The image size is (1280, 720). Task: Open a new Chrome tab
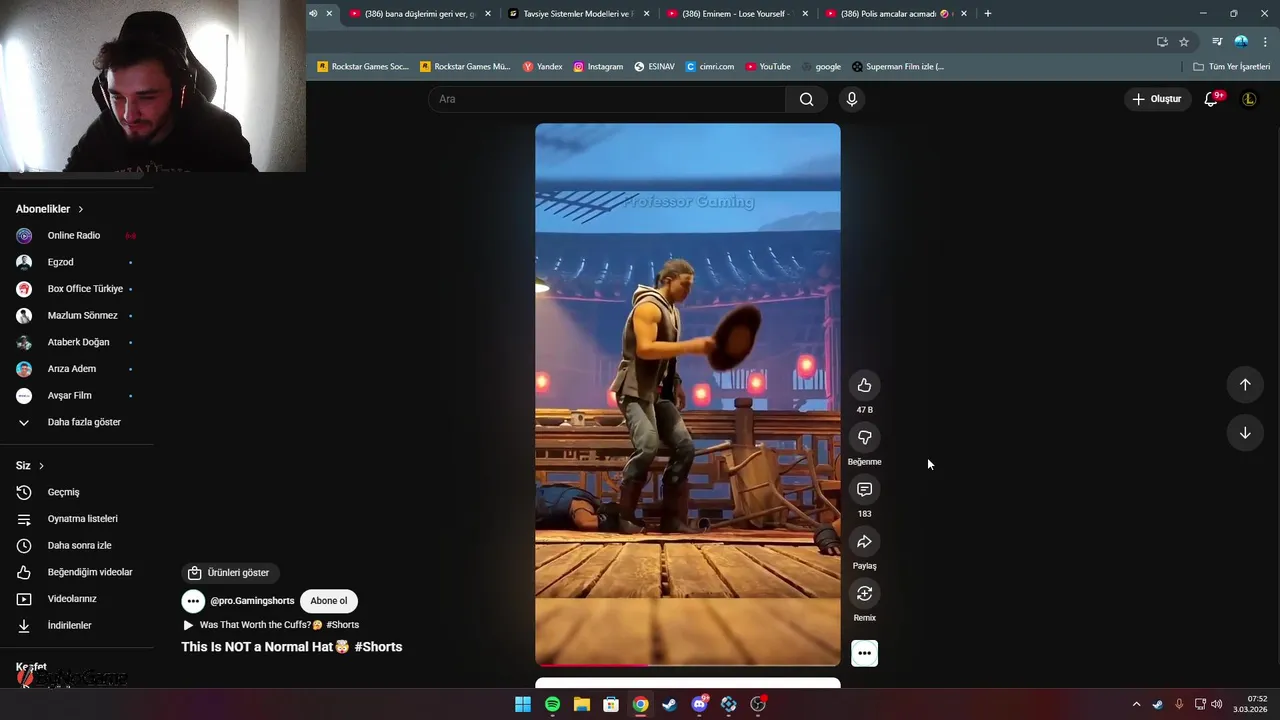pyautogui.click(x=987, y=14)
